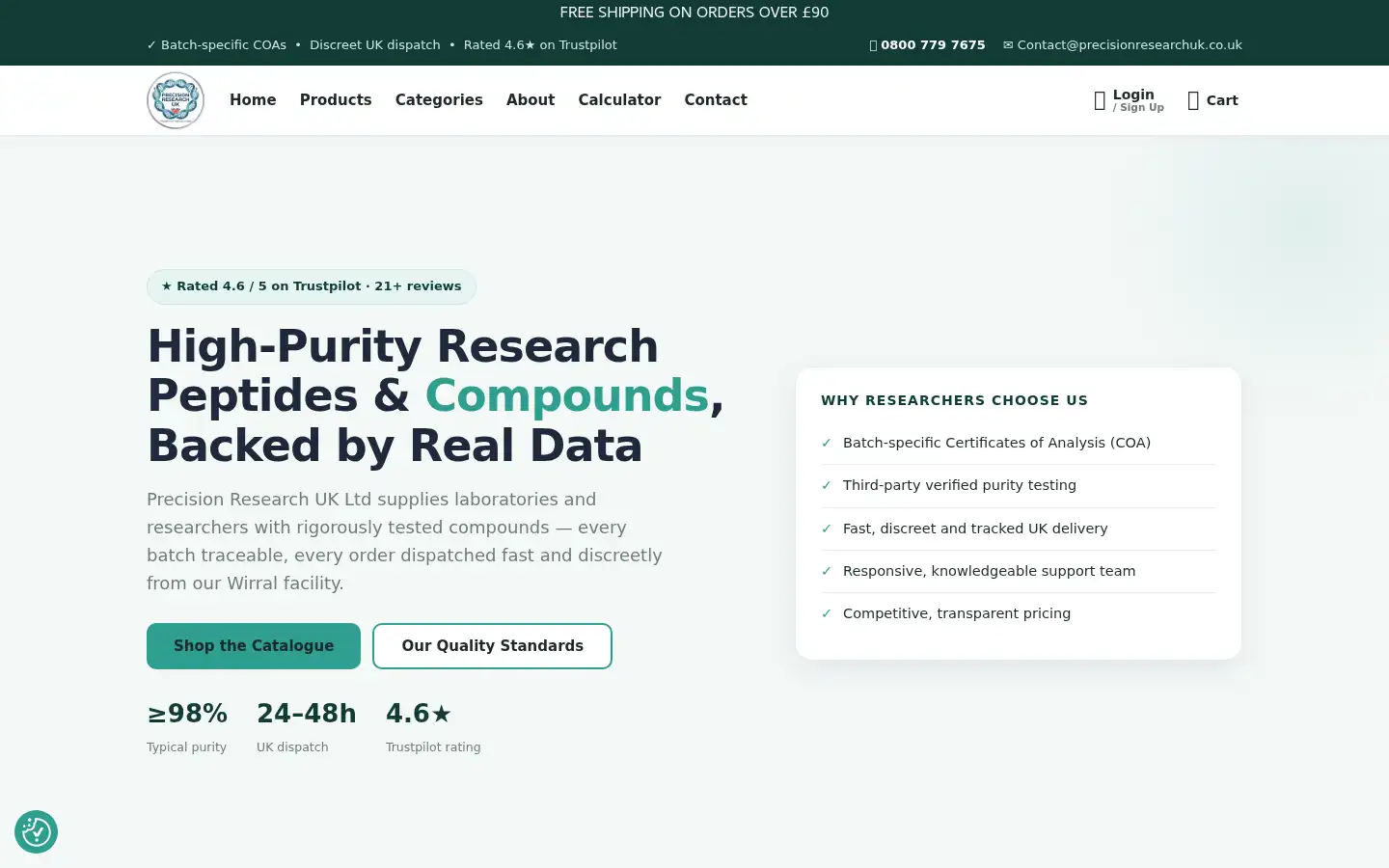1389x868 pixels.
Task: Click the free shipping over £90 banner
Action: [x=694, y=13]
